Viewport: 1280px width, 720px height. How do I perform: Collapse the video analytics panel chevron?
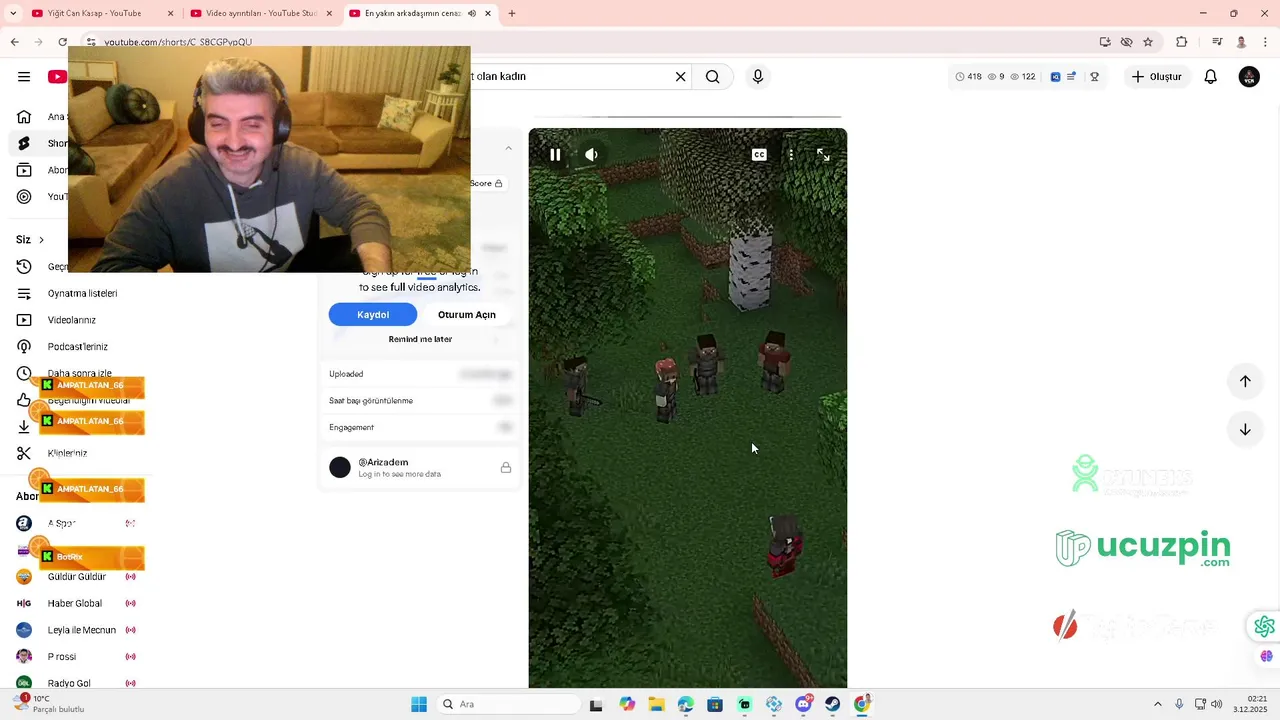508,148
